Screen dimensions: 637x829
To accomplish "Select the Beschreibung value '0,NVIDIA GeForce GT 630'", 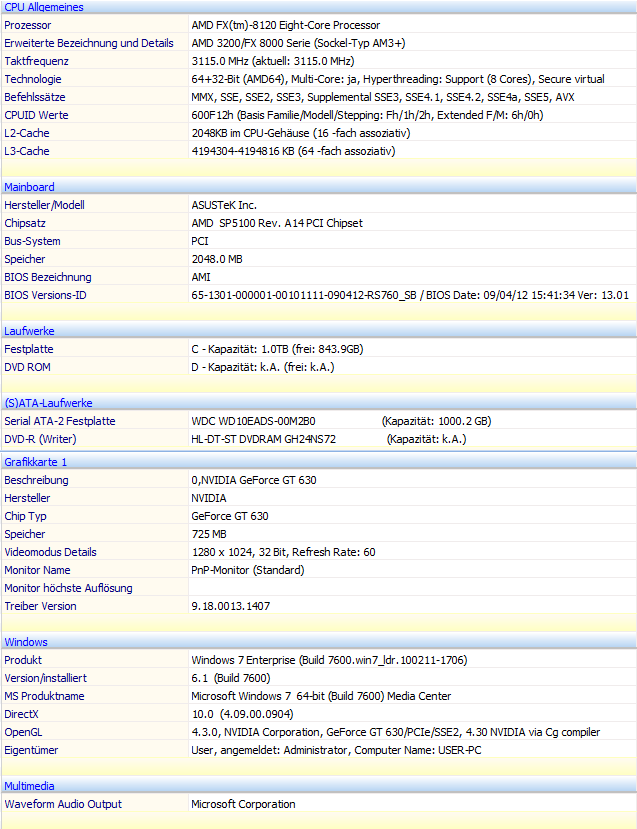I will (x=254, y=480).
